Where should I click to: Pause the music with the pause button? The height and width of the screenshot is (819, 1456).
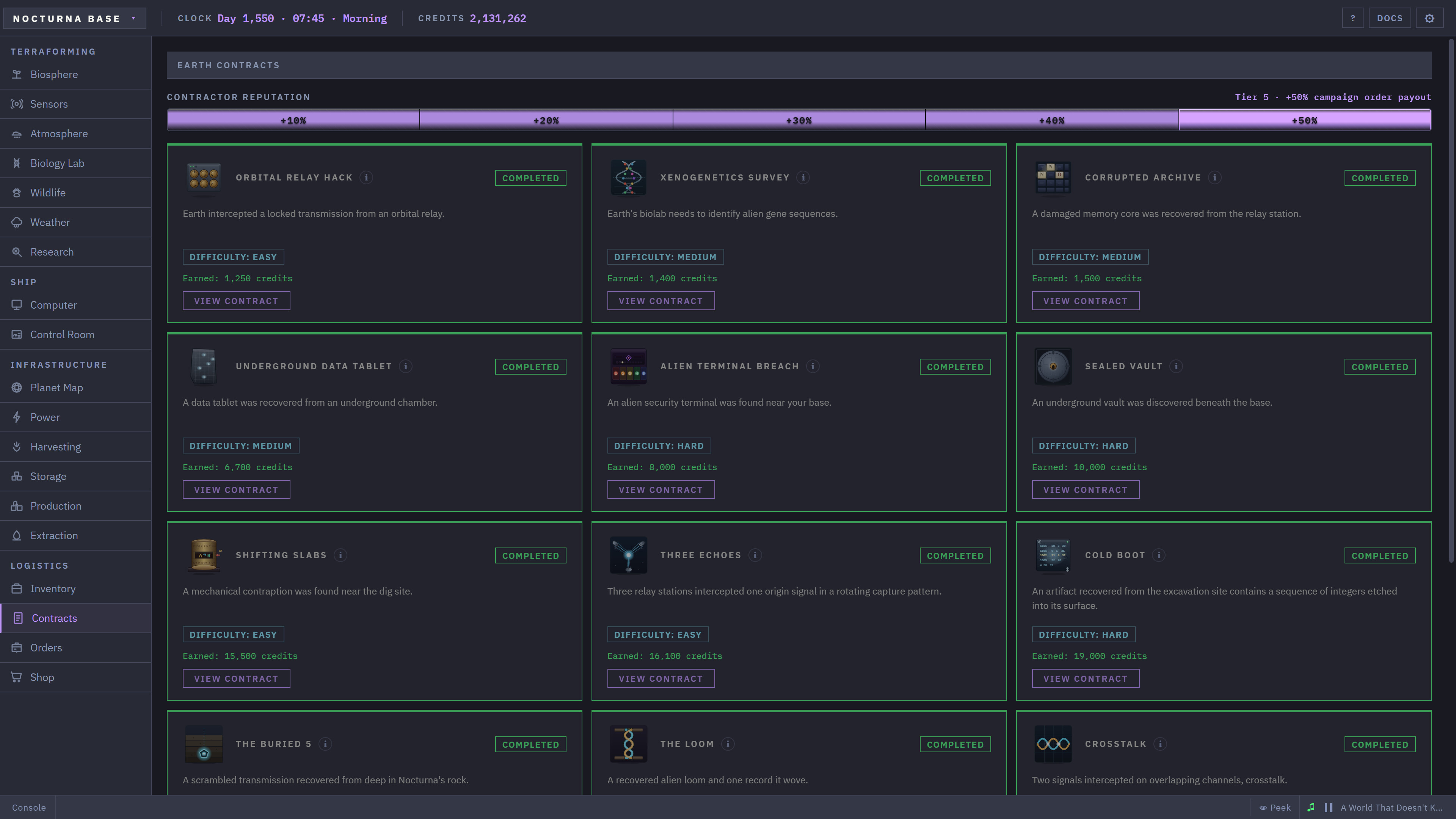point(1329,807)
